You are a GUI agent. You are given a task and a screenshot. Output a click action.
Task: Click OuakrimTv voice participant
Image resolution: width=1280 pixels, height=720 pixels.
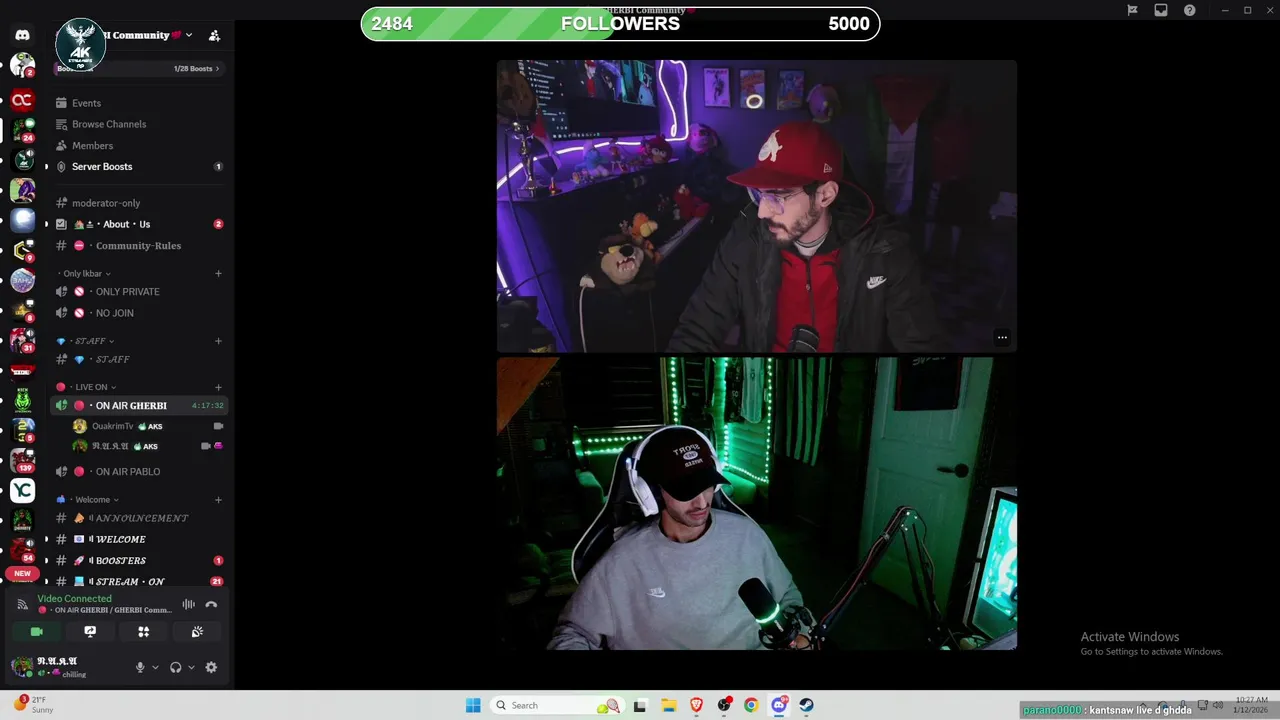coord(148,426)
